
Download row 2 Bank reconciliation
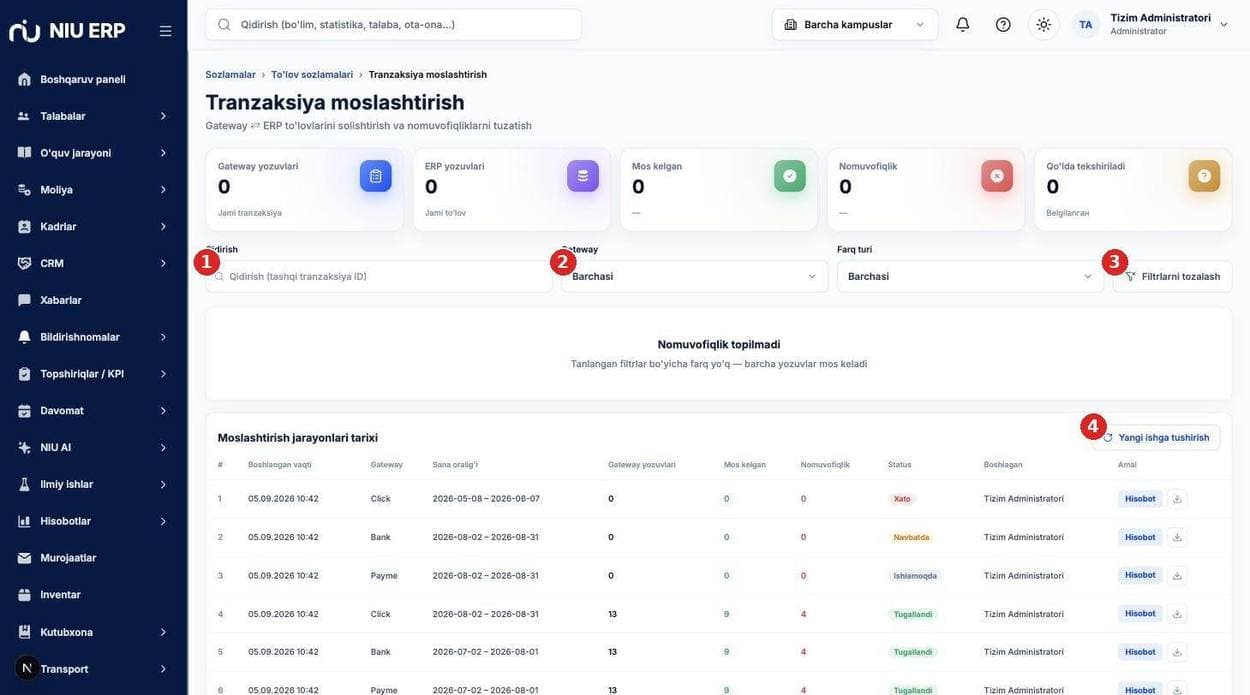click(1177, 537)
